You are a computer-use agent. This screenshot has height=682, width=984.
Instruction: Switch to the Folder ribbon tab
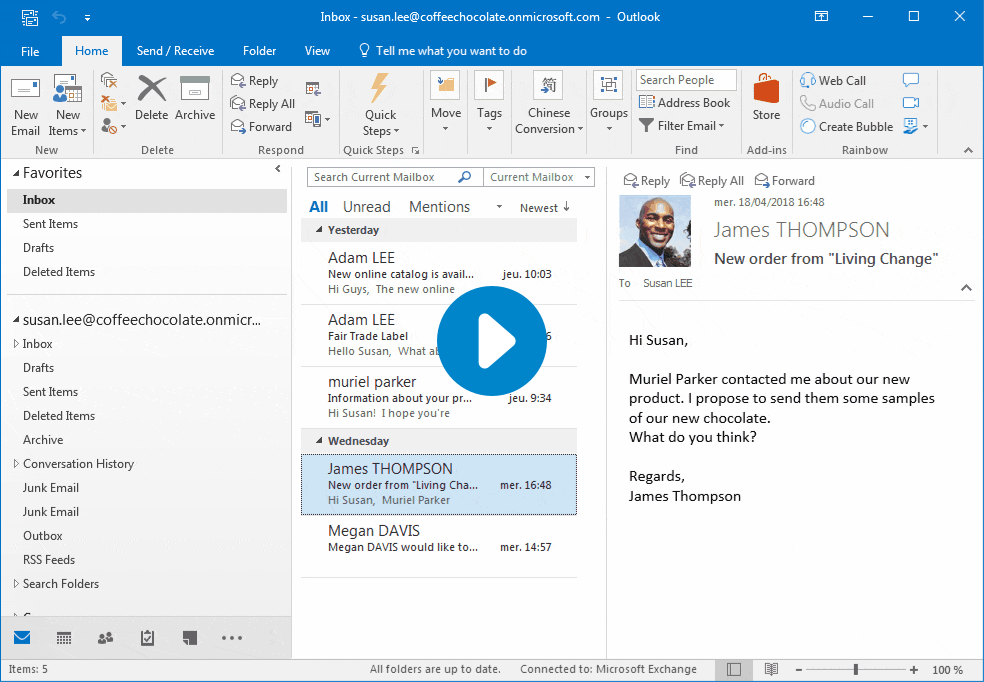pos(259,51)
